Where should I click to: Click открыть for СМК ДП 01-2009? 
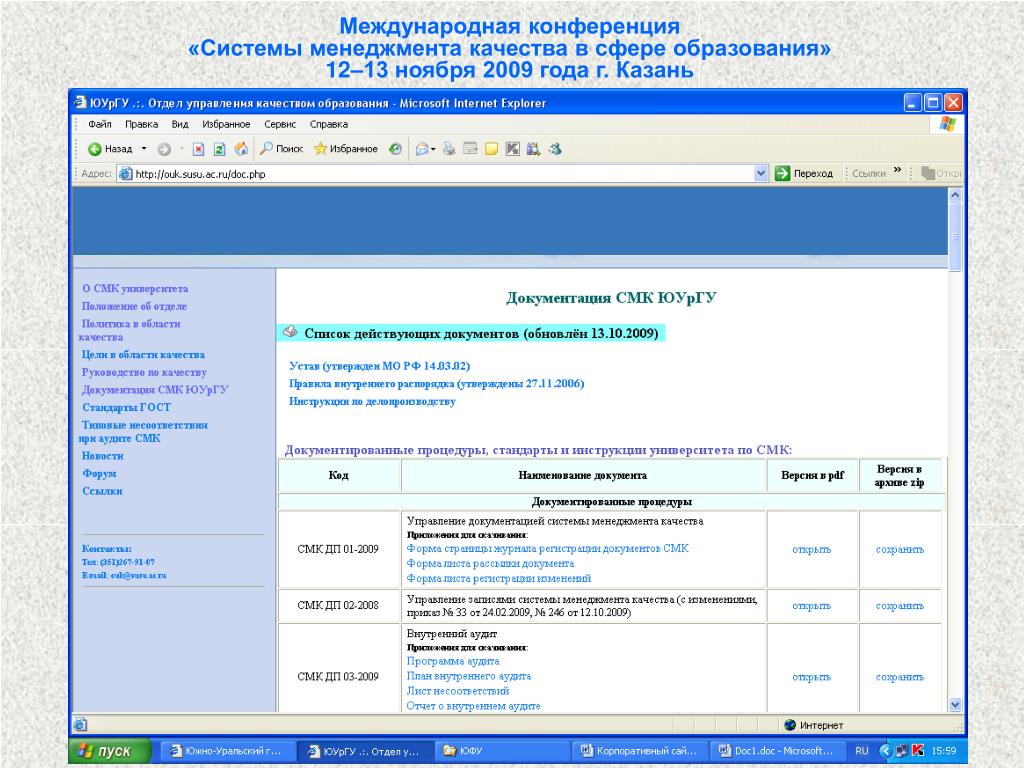point(812,550)
